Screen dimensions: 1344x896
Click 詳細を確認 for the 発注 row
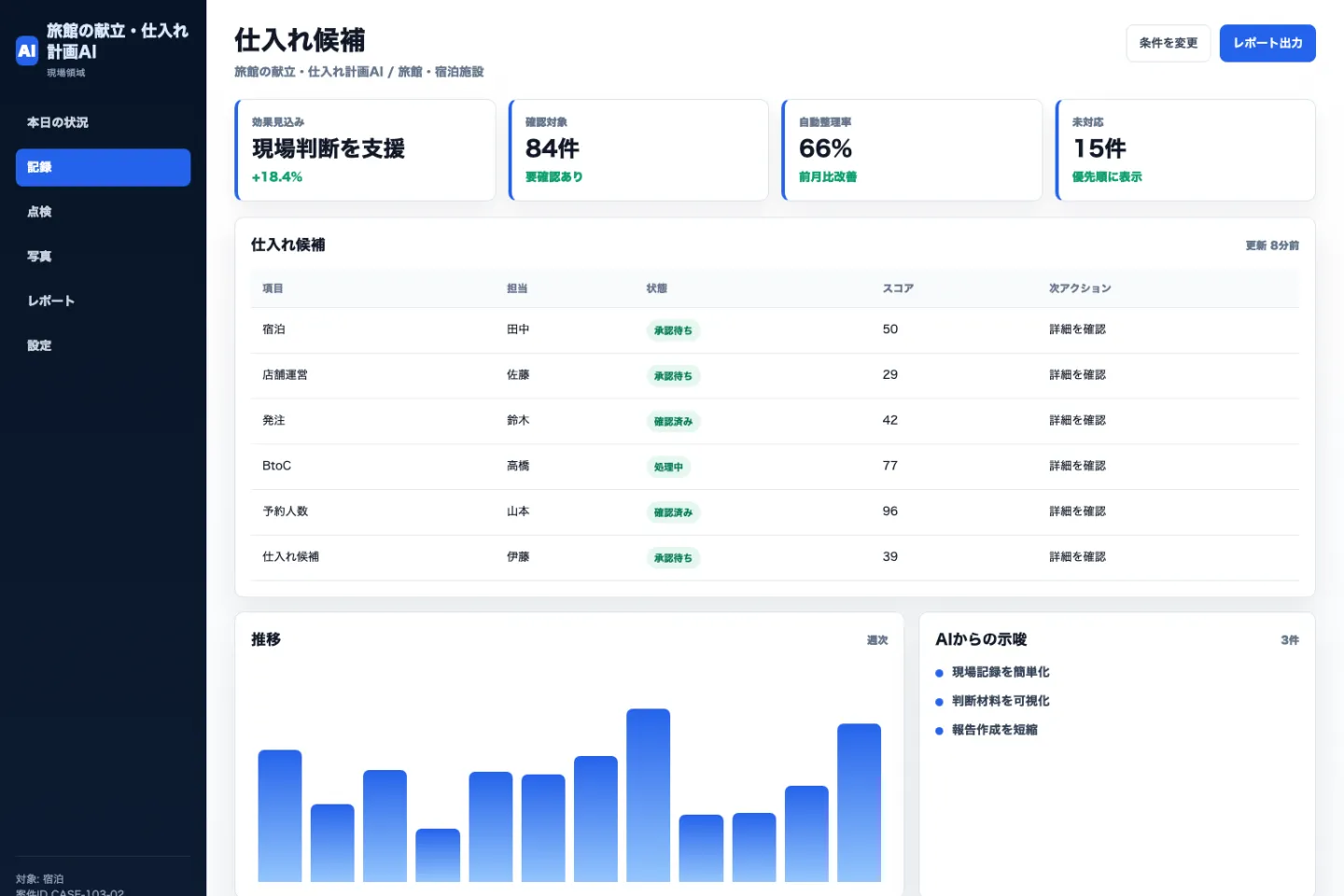(x=1077, y=420)
